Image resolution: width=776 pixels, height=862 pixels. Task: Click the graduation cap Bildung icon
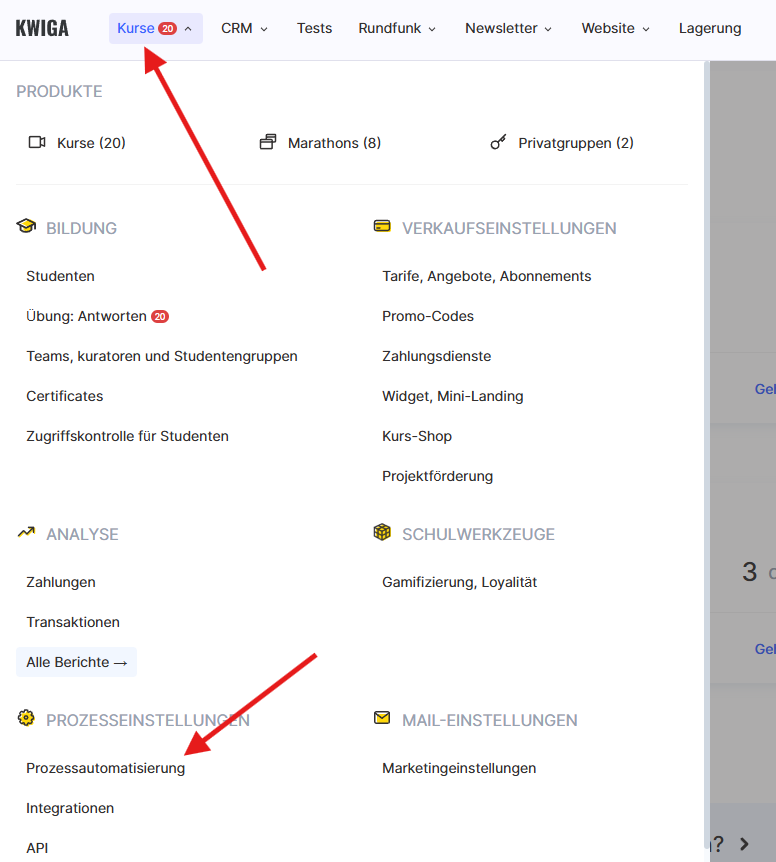tap(26, 227)
